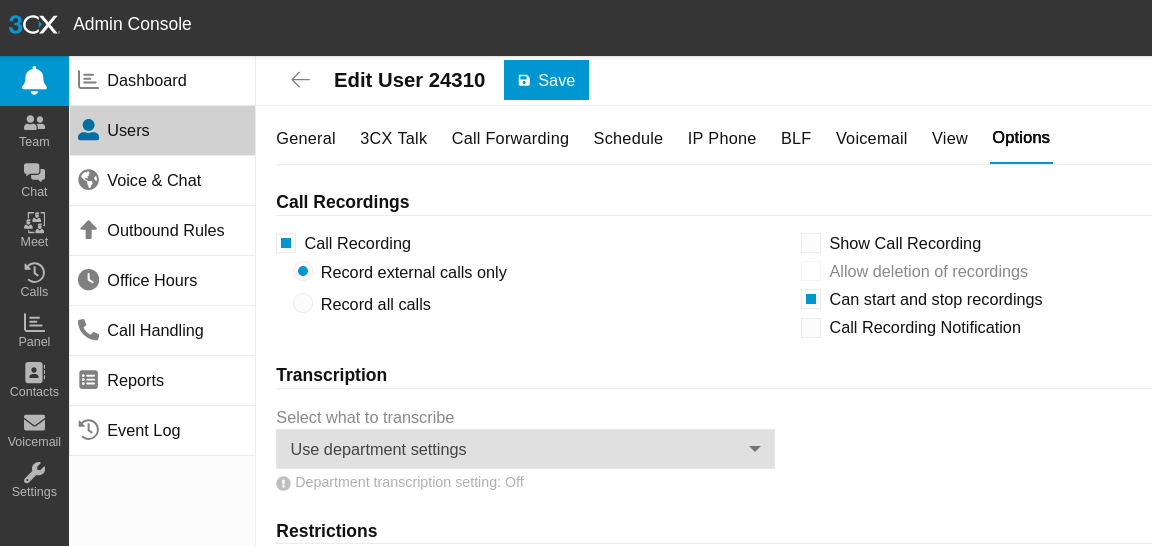Switch to the Schedule tab
The width and height of the screenshot is (1152, 546).
pos(628,139)
